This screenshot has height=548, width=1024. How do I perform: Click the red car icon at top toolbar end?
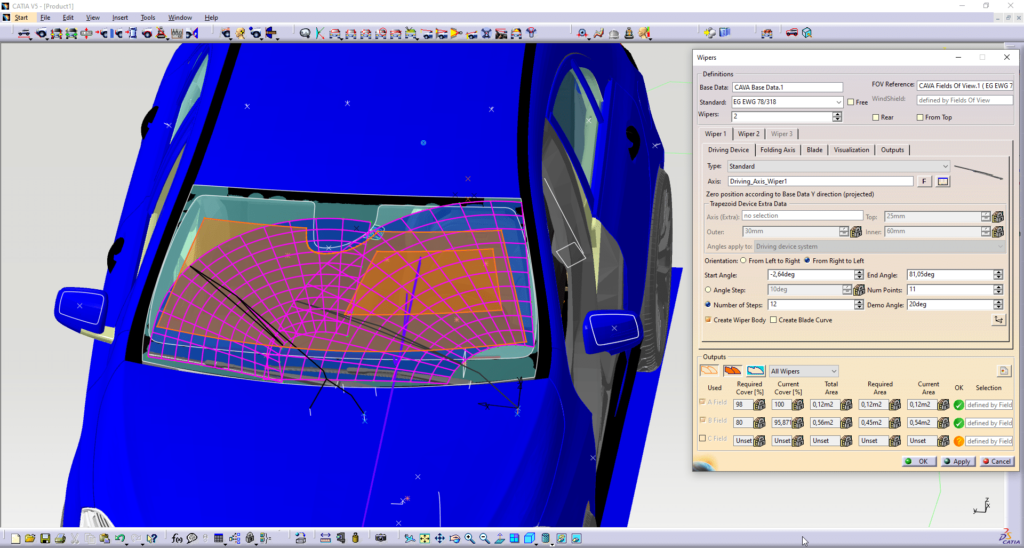coord(792,32)
